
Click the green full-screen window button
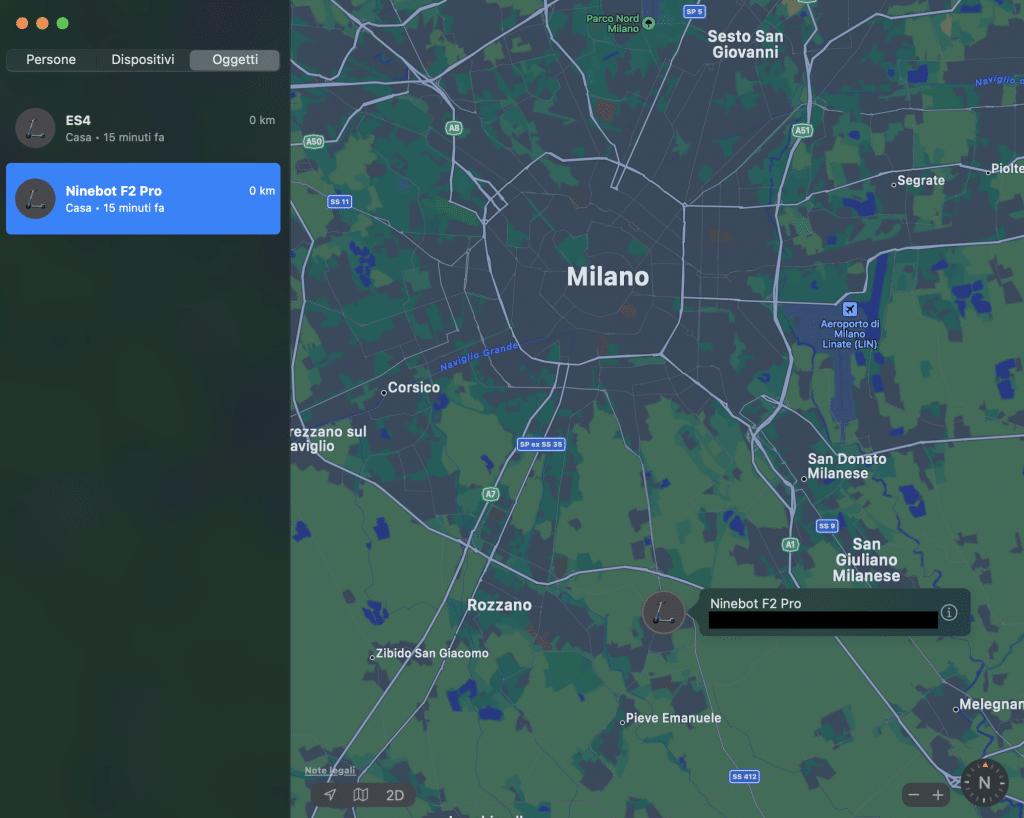[63, 24]
